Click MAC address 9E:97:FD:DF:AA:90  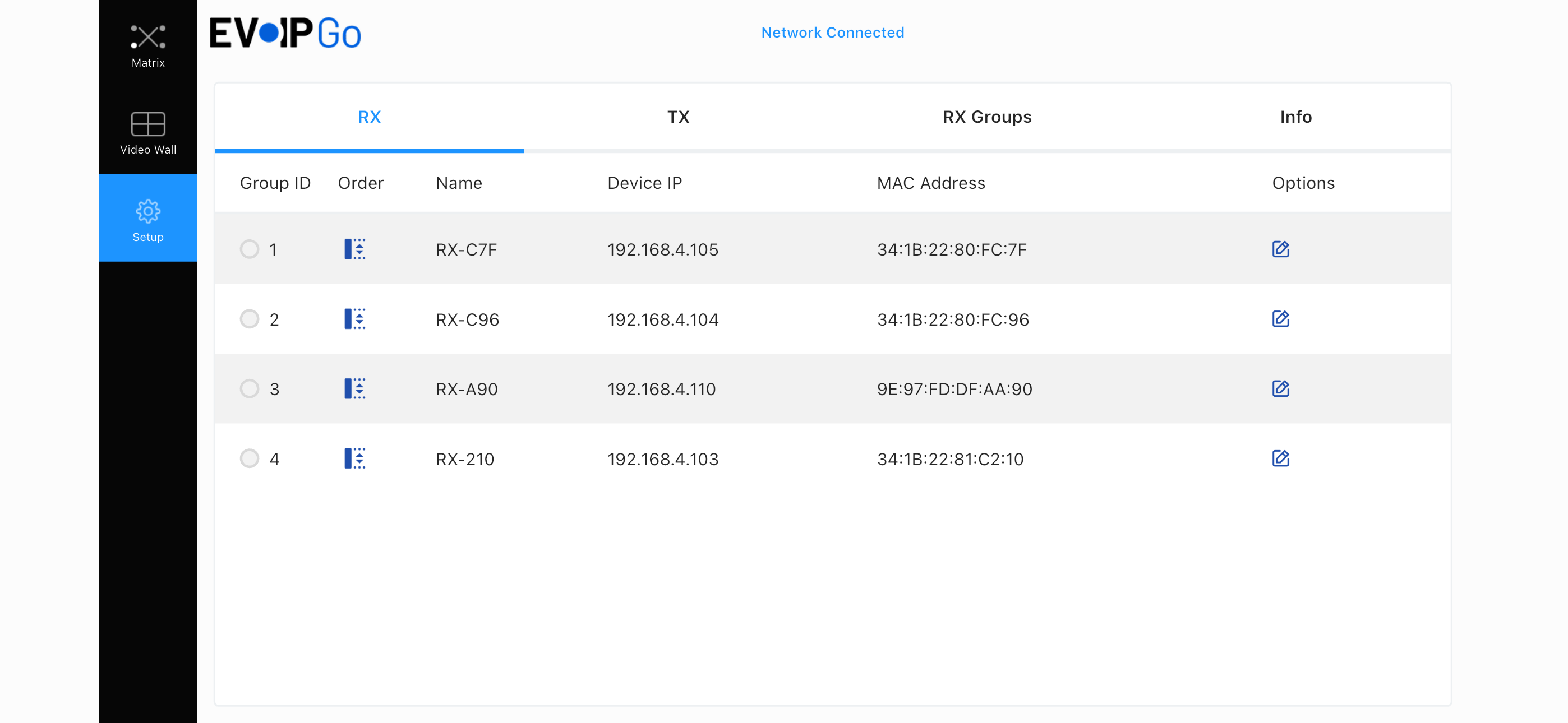click(954, 389)
